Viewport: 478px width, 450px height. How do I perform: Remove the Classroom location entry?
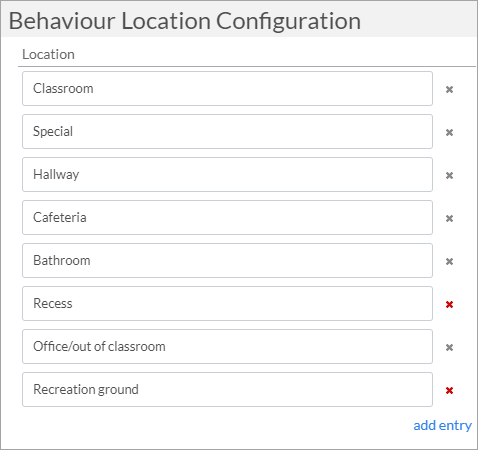pos(449,89)
